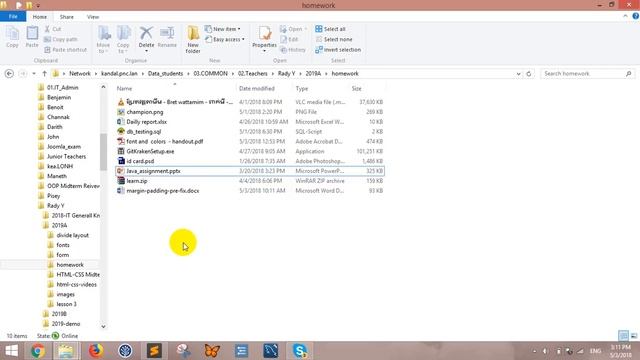Click 03.COMMON in address path
Viewport: 640px width, 360px height.
211,73
